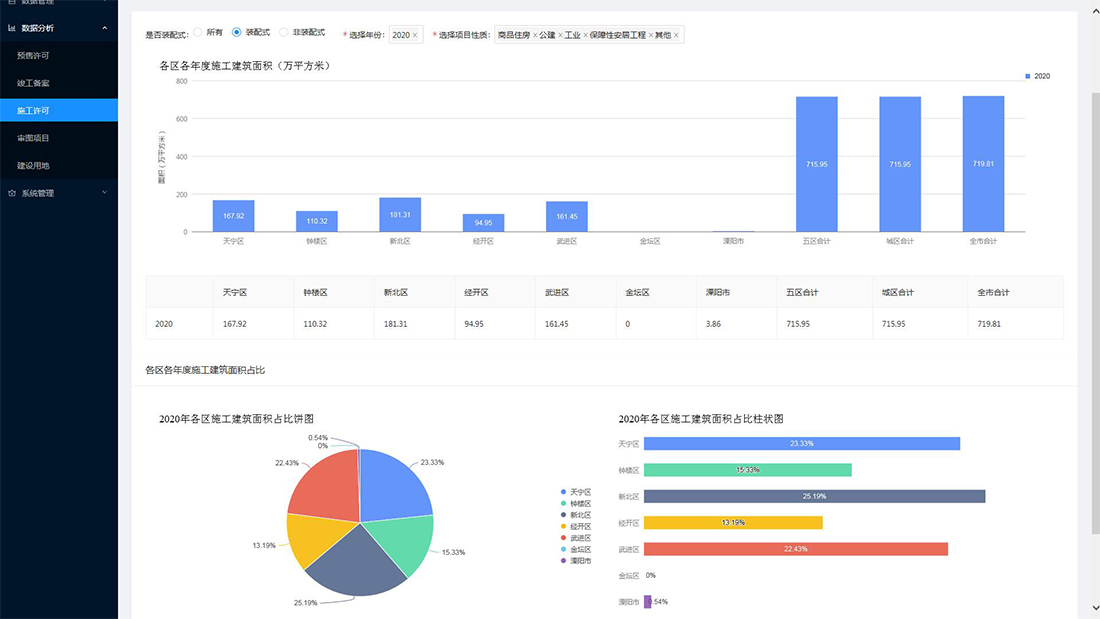Toggle the 2020 legend swatch in bar chart
Viewport: 1100px width, 619px height.
coord(1028,76)
